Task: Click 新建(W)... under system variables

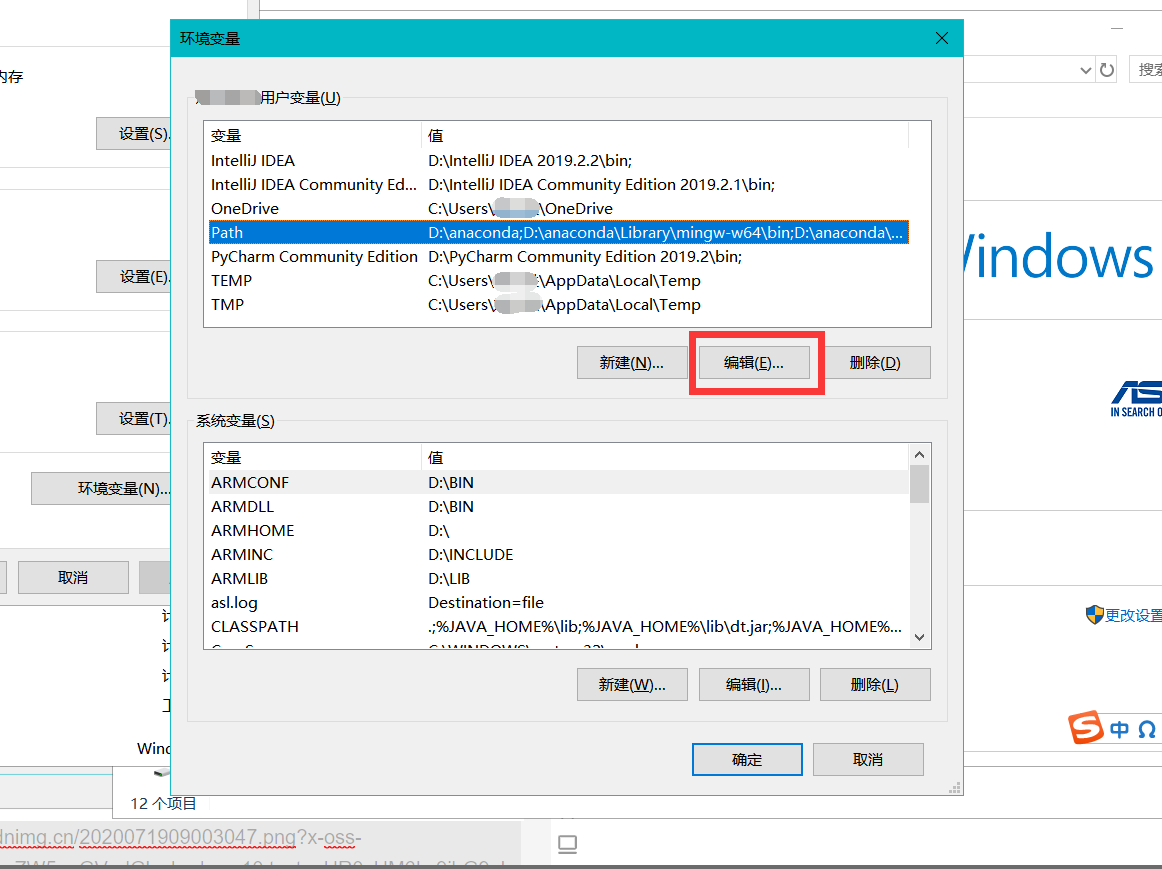Action: [x=632, y=685]
